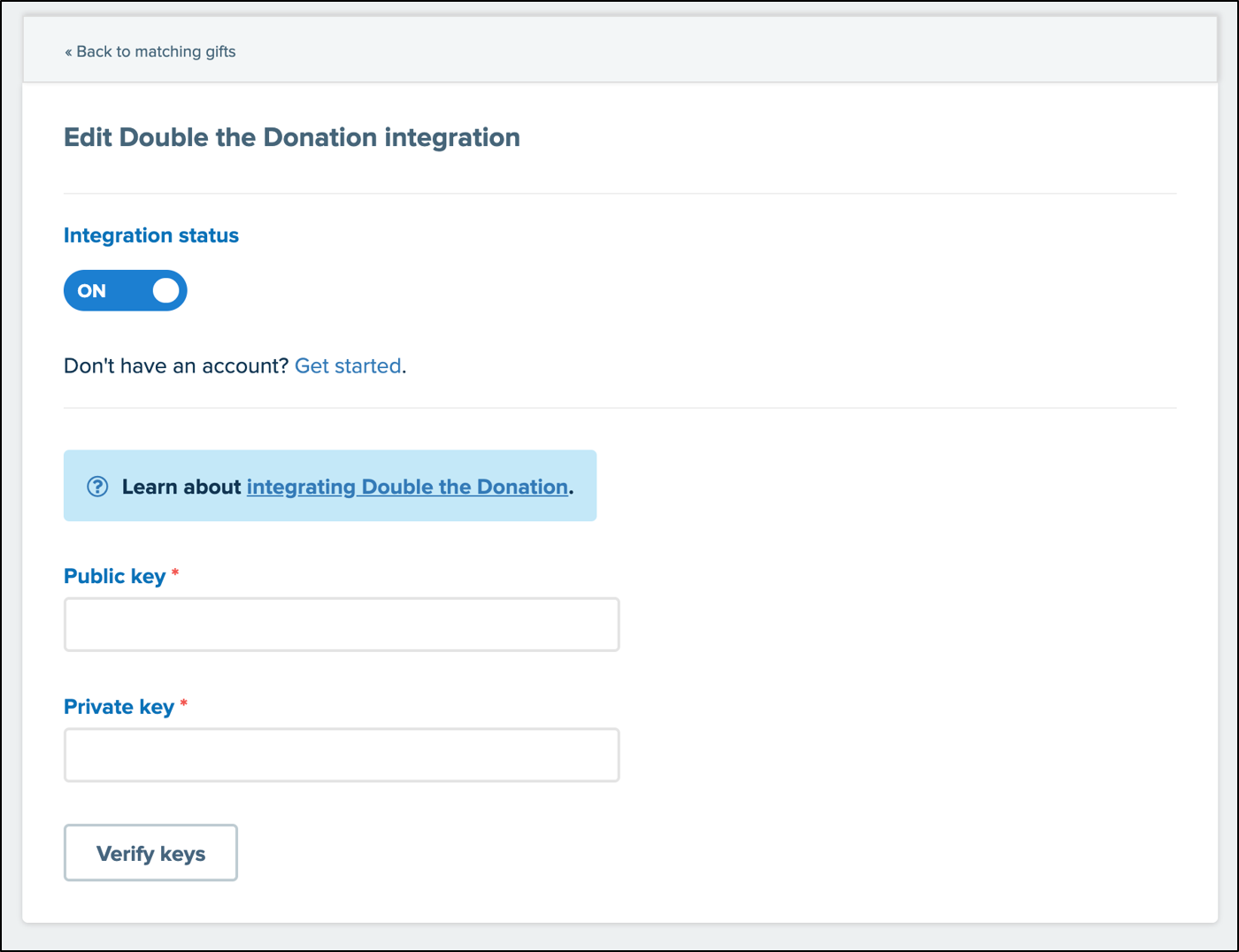
Task: Select the Edit Double the Donation integration heading
Action: (292, 137)
